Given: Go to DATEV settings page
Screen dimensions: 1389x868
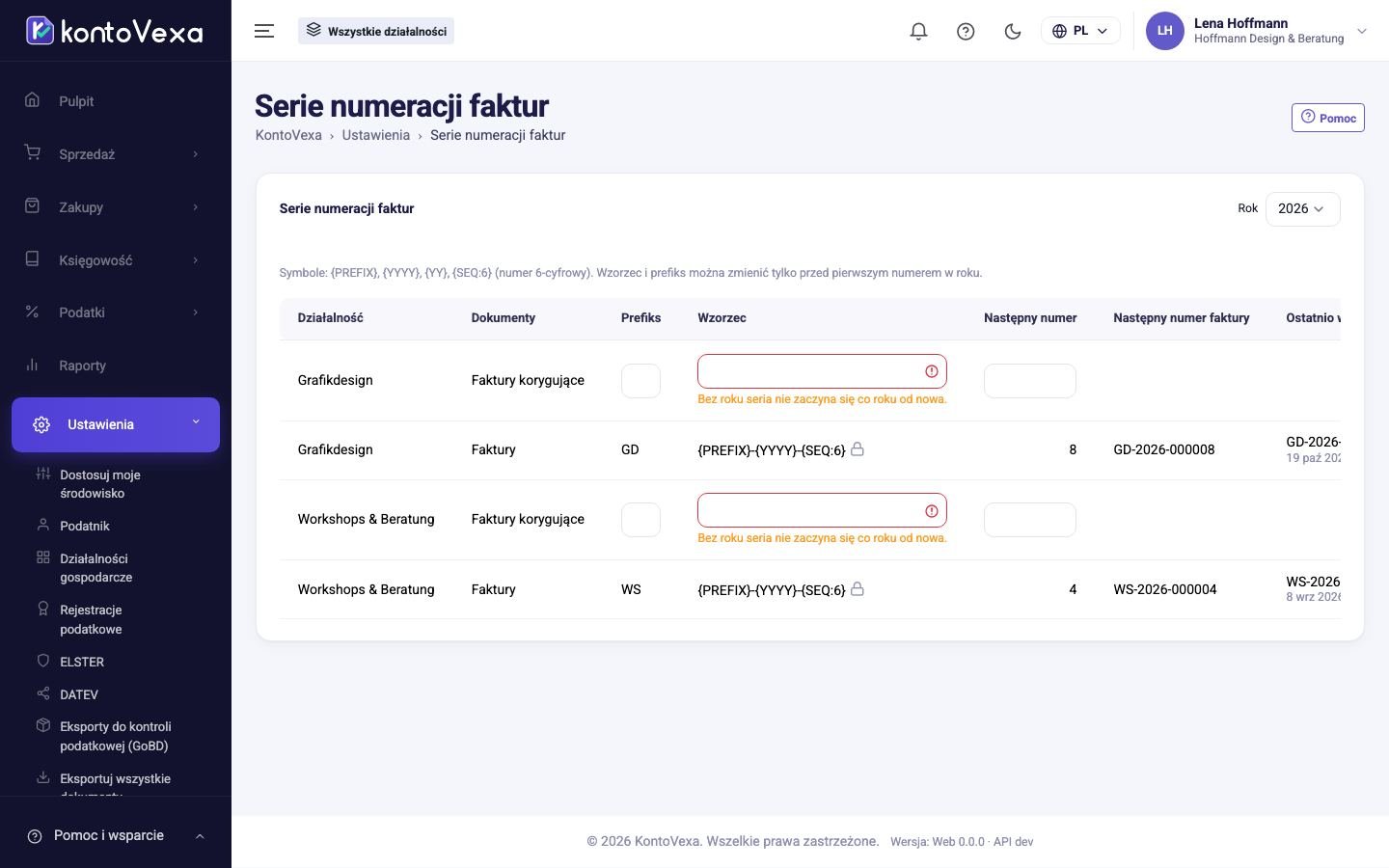Looking at the screenshot, I should tap(79, 695).
